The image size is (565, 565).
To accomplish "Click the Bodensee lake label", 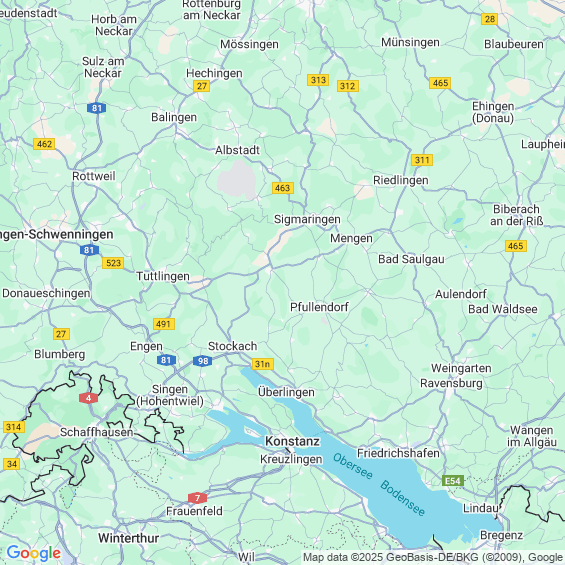I will coord(403,498).
